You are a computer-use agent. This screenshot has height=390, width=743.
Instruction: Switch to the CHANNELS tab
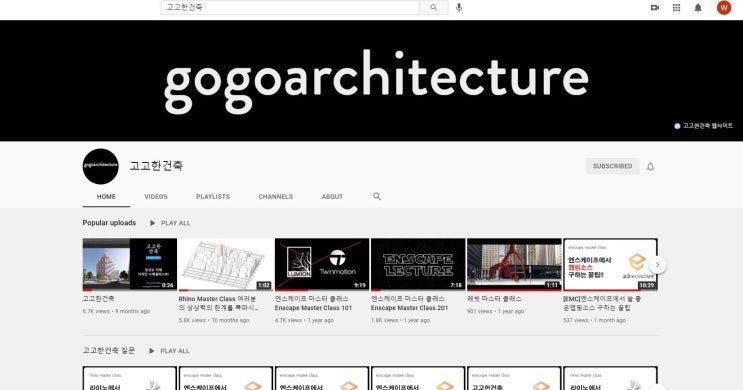pyautogui.click(x=275, y=197)
